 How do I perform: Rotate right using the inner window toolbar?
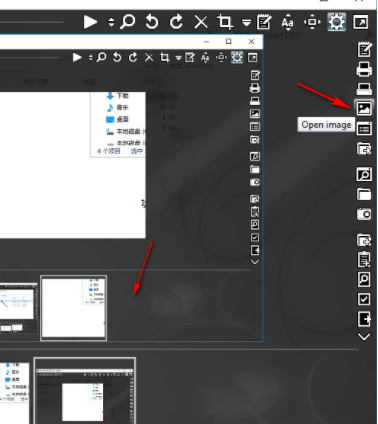(x=133, y=57)
